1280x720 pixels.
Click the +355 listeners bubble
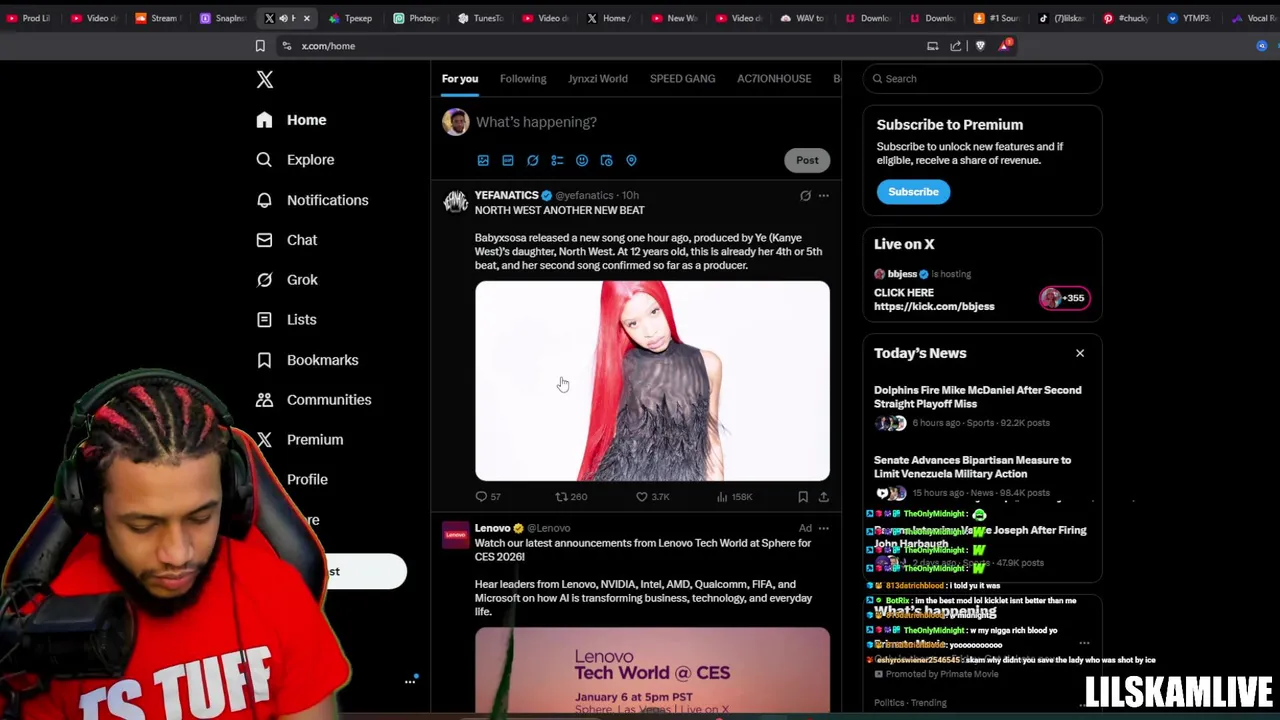(1065, 298)
